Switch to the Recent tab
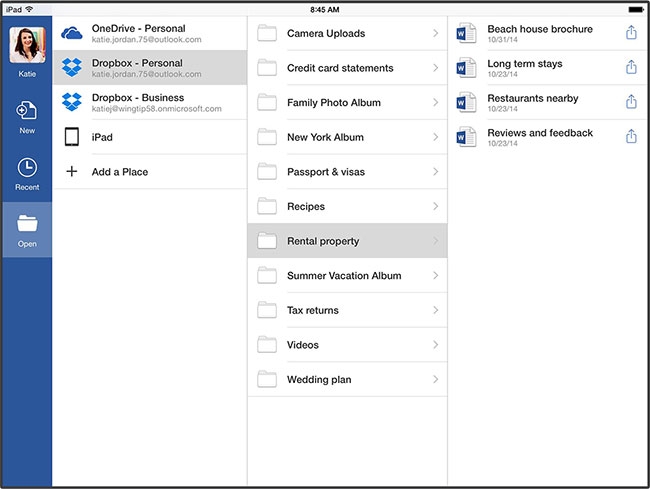This screenshot has height=489, width=650. (x=26, y=173)
